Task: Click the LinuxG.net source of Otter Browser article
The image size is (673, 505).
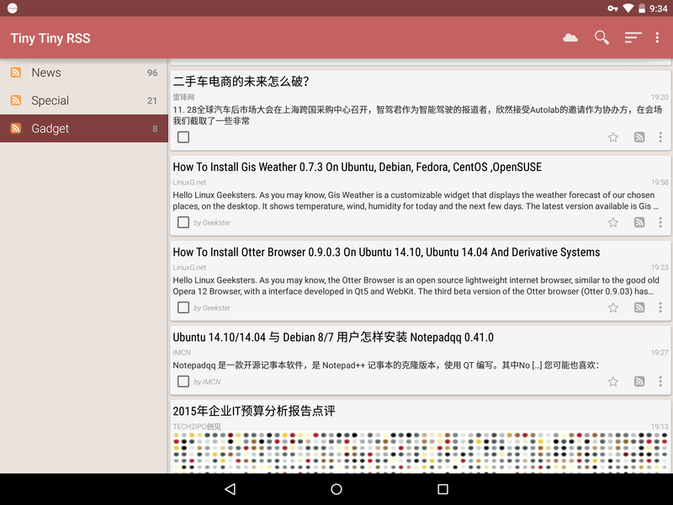Action: click(x=189, y=267)
